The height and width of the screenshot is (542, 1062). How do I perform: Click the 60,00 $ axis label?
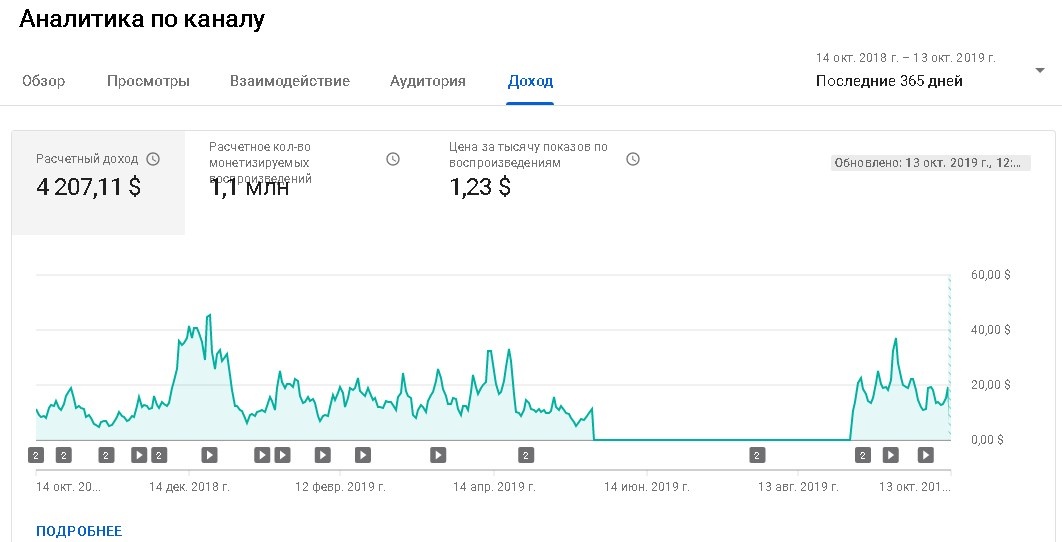coord(990,275)
